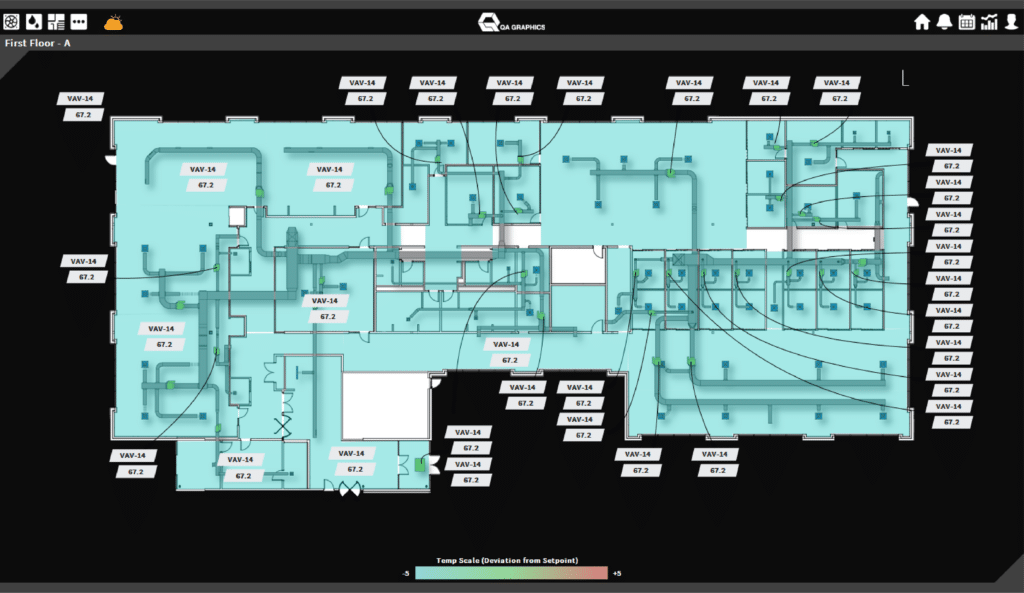The width and height of the screenshot is (1024, 593).
Task: Open the fan/air handling systems view
Action: click(x=11, y=22)
